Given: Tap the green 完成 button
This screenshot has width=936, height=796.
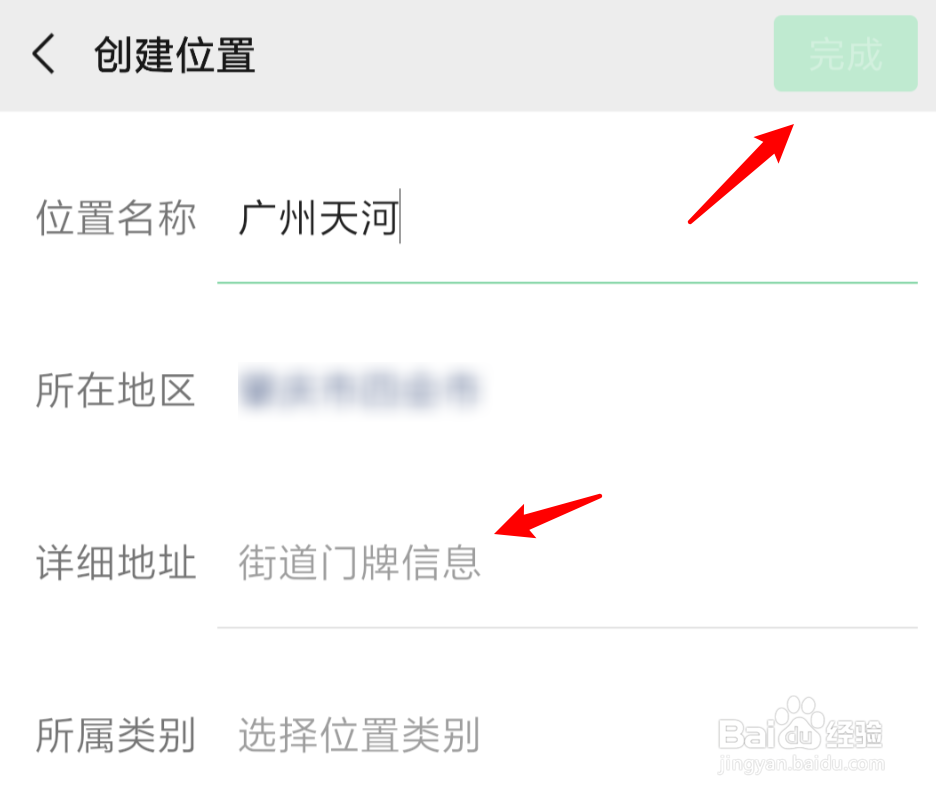Looking at the screenshot, I should pos(845,54).
